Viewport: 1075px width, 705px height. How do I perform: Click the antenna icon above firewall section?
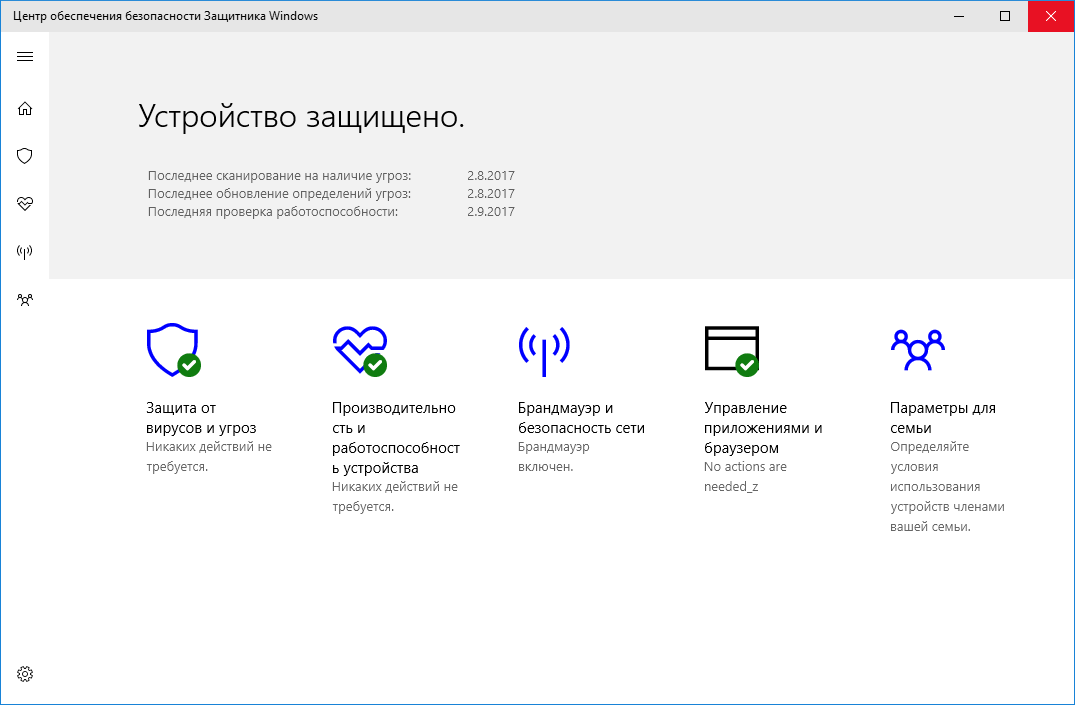point(545,350)
